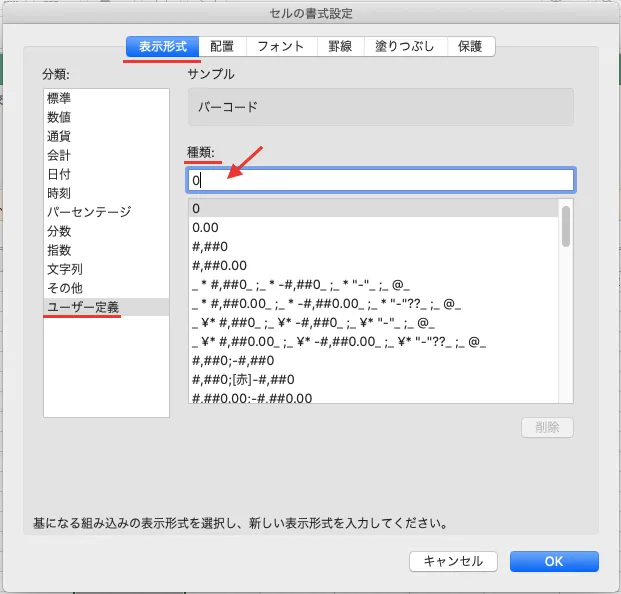621x594 pixels.
Task: Click the 種類 format input field
Action: pos(381,180)
